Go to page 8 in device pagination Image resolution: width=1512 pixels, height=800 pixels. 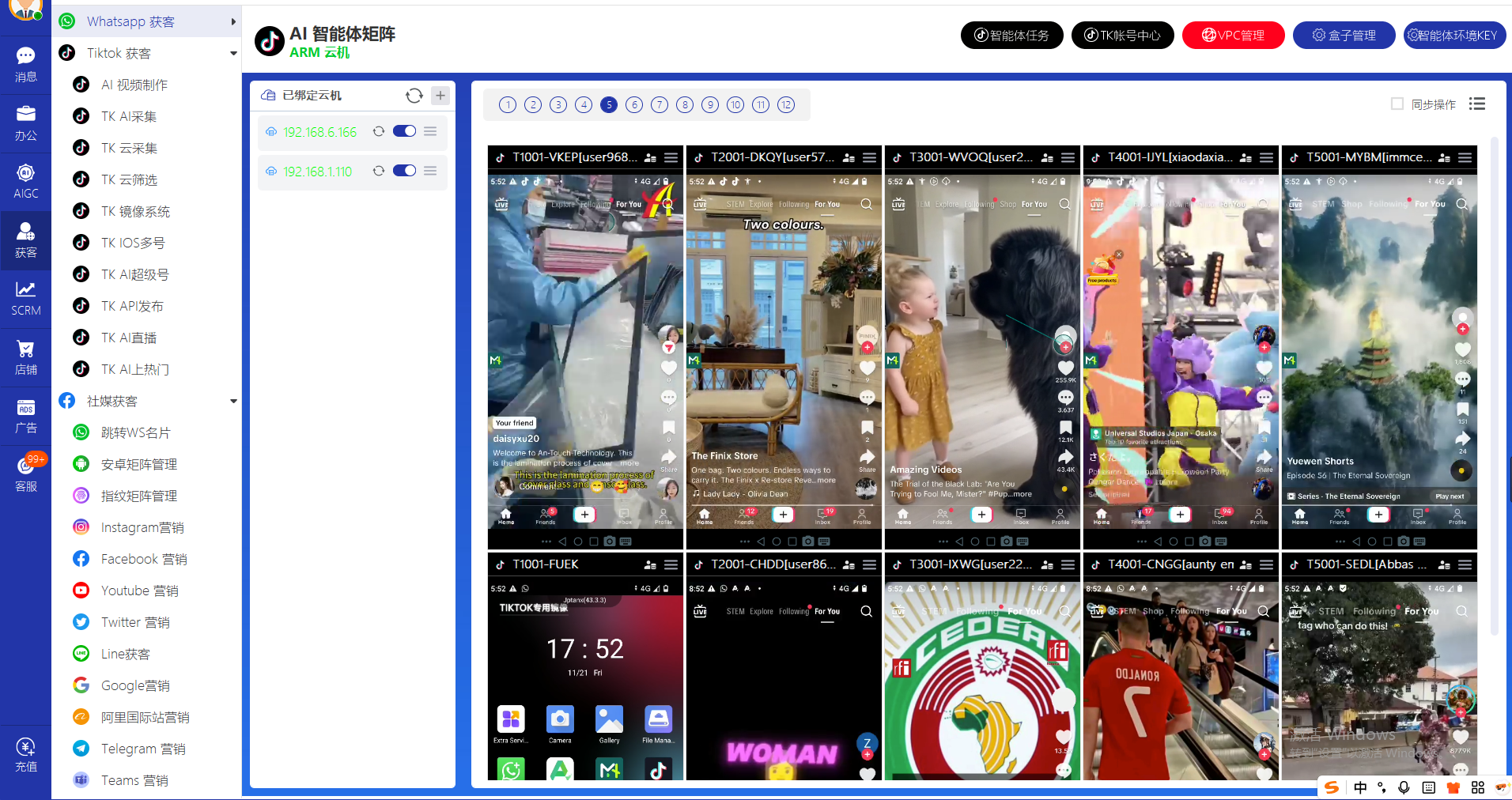tap(685, 105)
